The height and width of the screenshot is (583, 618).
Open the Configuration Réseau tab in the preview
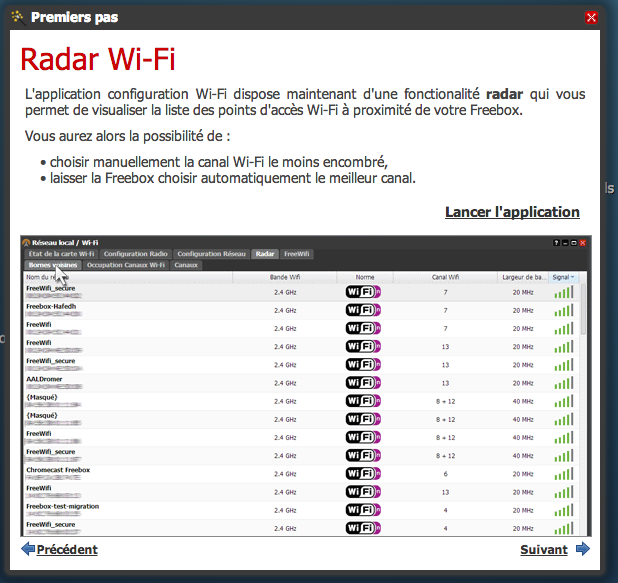(x=211, y=254)
